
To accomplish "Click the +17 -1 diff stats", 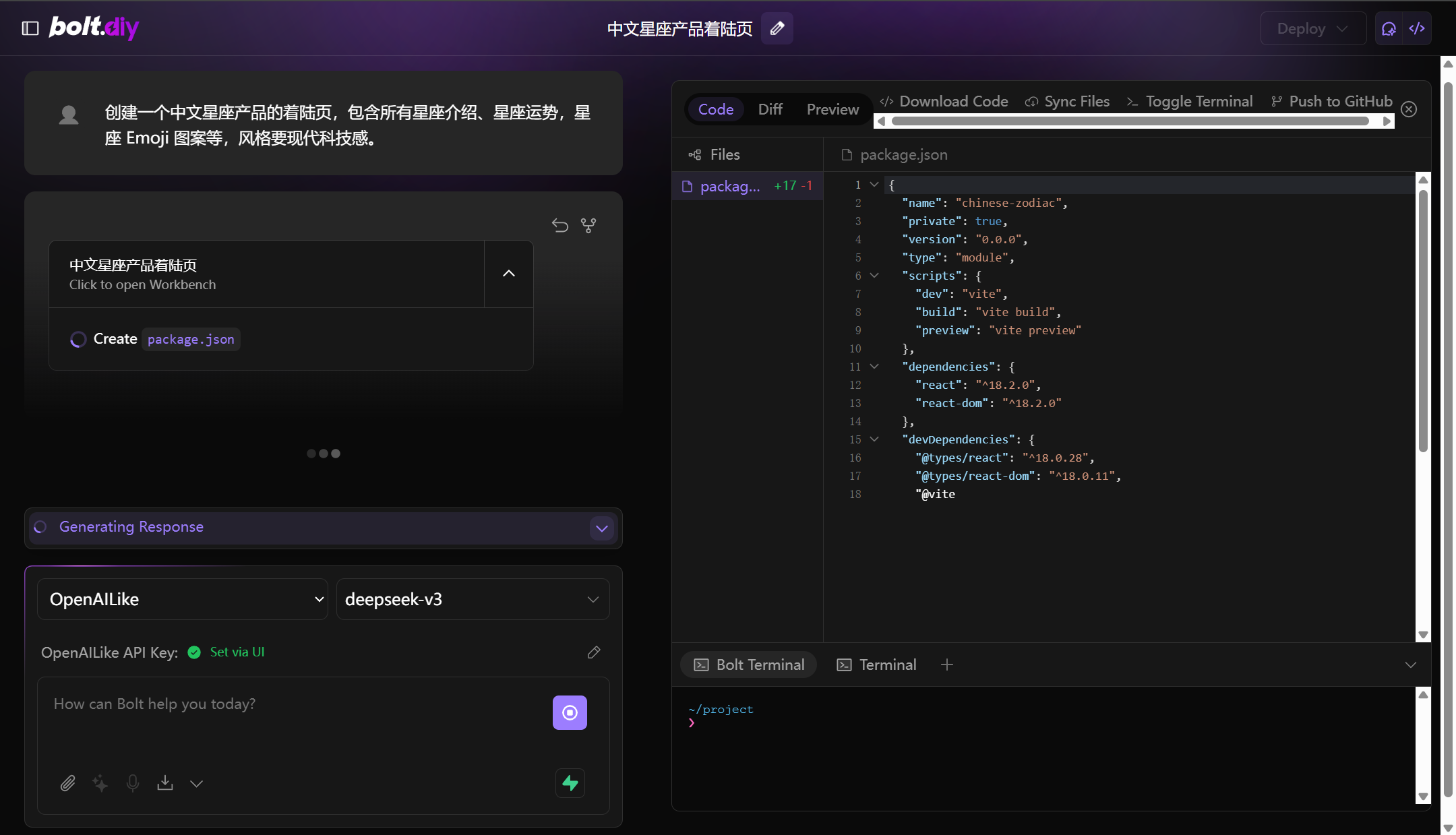I will coord(793,186).
